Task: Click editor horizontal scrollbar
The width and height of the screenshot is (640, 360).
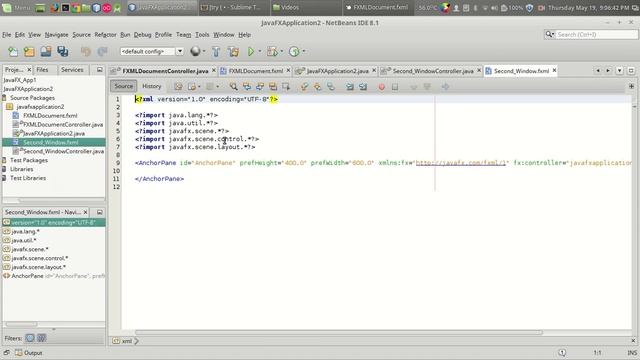Action: (339, 332)
